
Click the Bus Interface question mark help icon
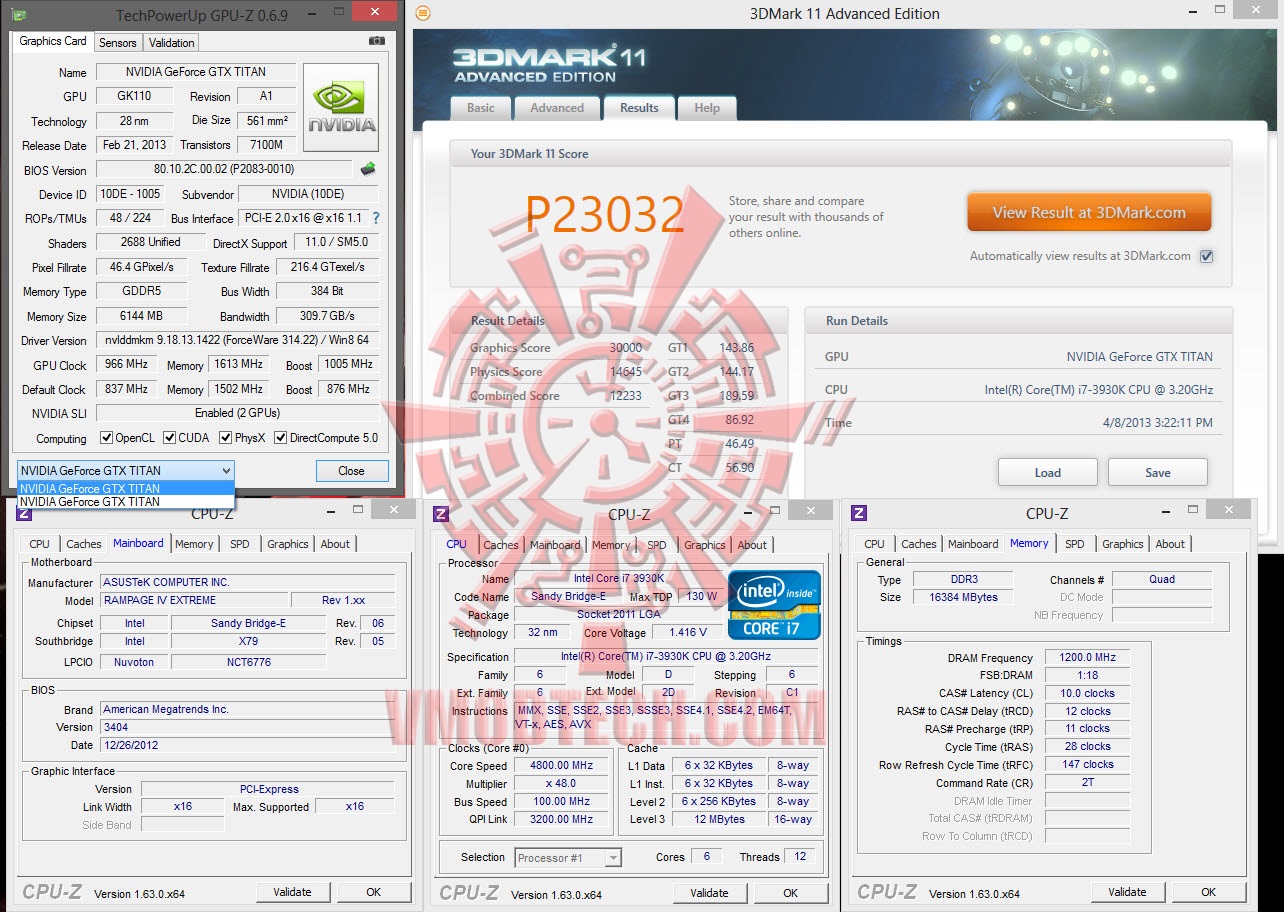(375, 218)
